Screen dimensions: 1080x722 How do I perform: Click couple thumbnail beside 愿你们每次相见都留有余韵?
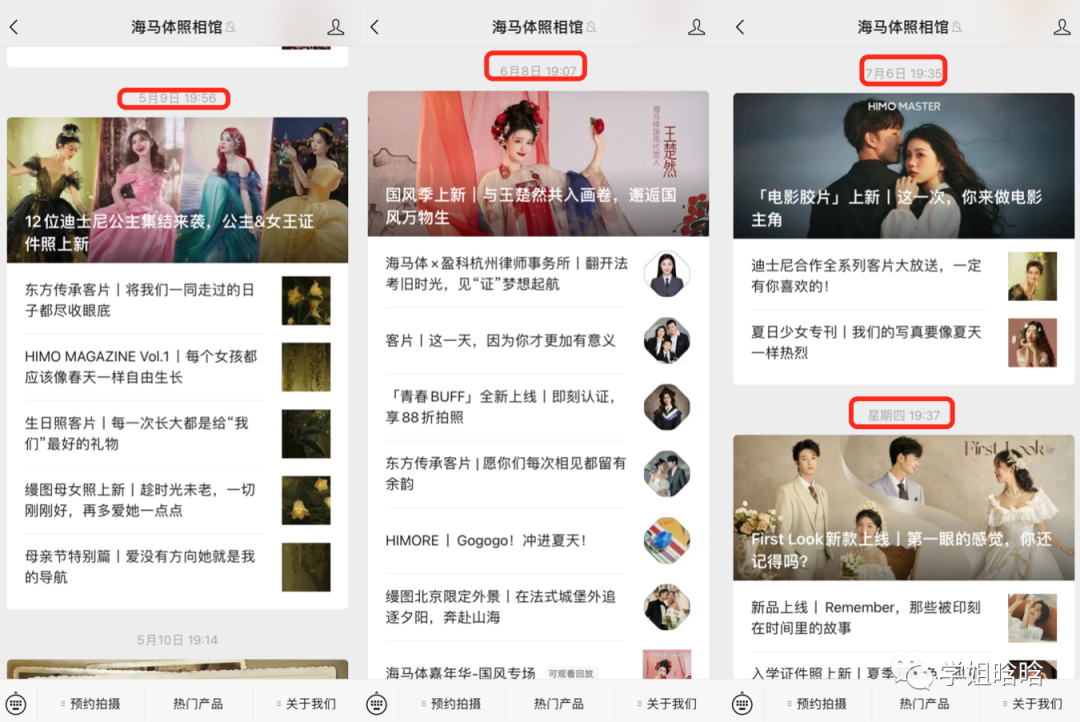click(x=667, y=474)
